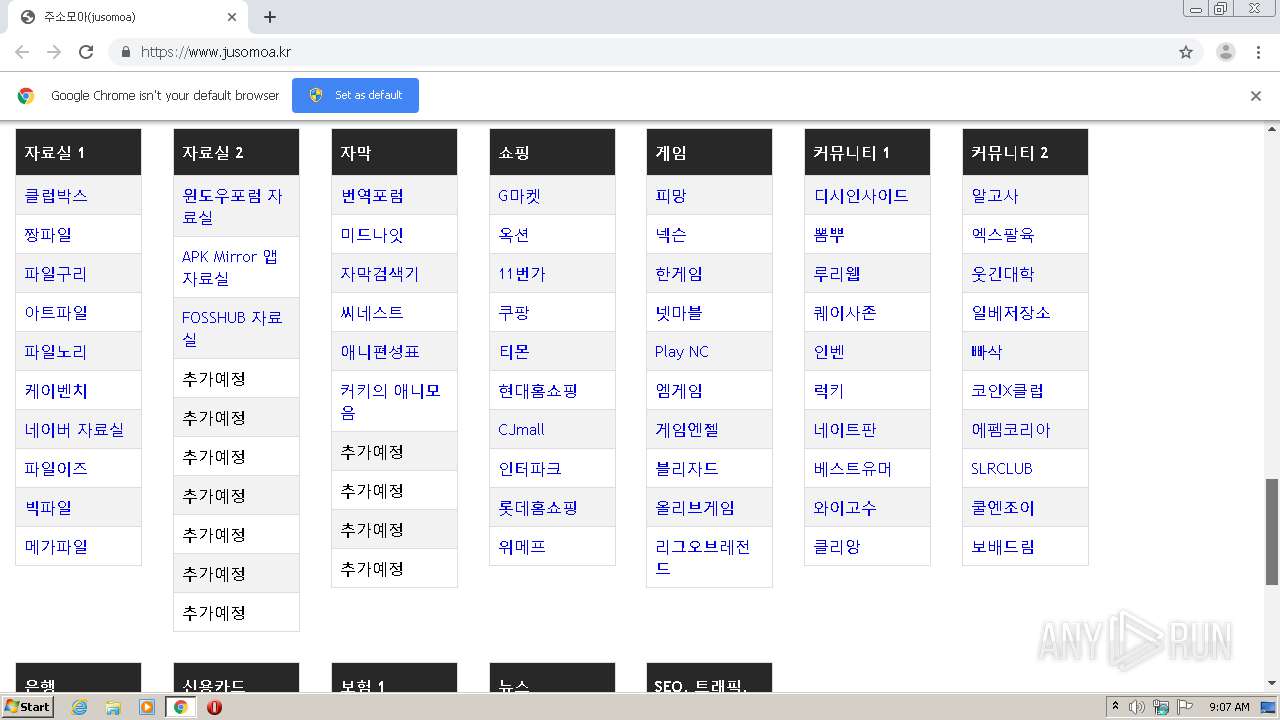Click the taskbar clock showing 9:07 AM
The height and width of the screenshot is (720, 1280).
click(1229, 707)
